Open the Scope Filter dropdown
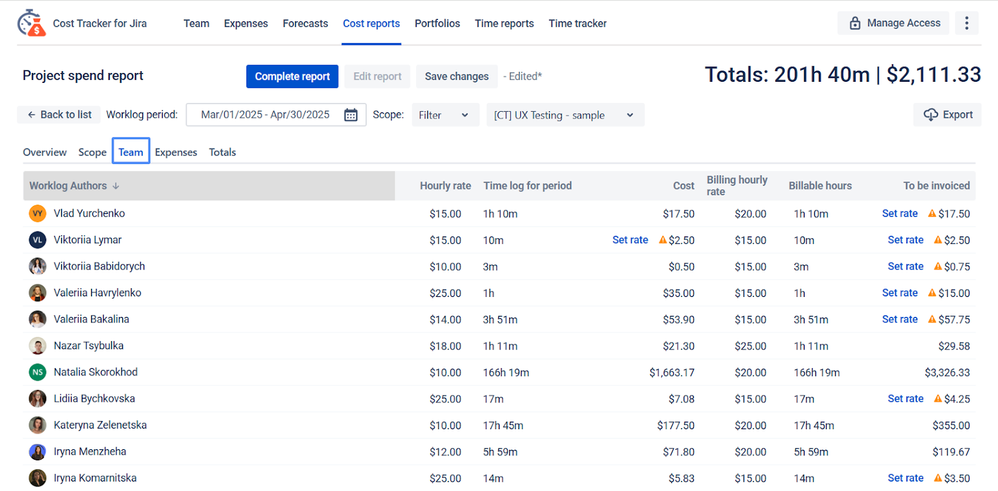The image size is (998, 491). (445, 115)
